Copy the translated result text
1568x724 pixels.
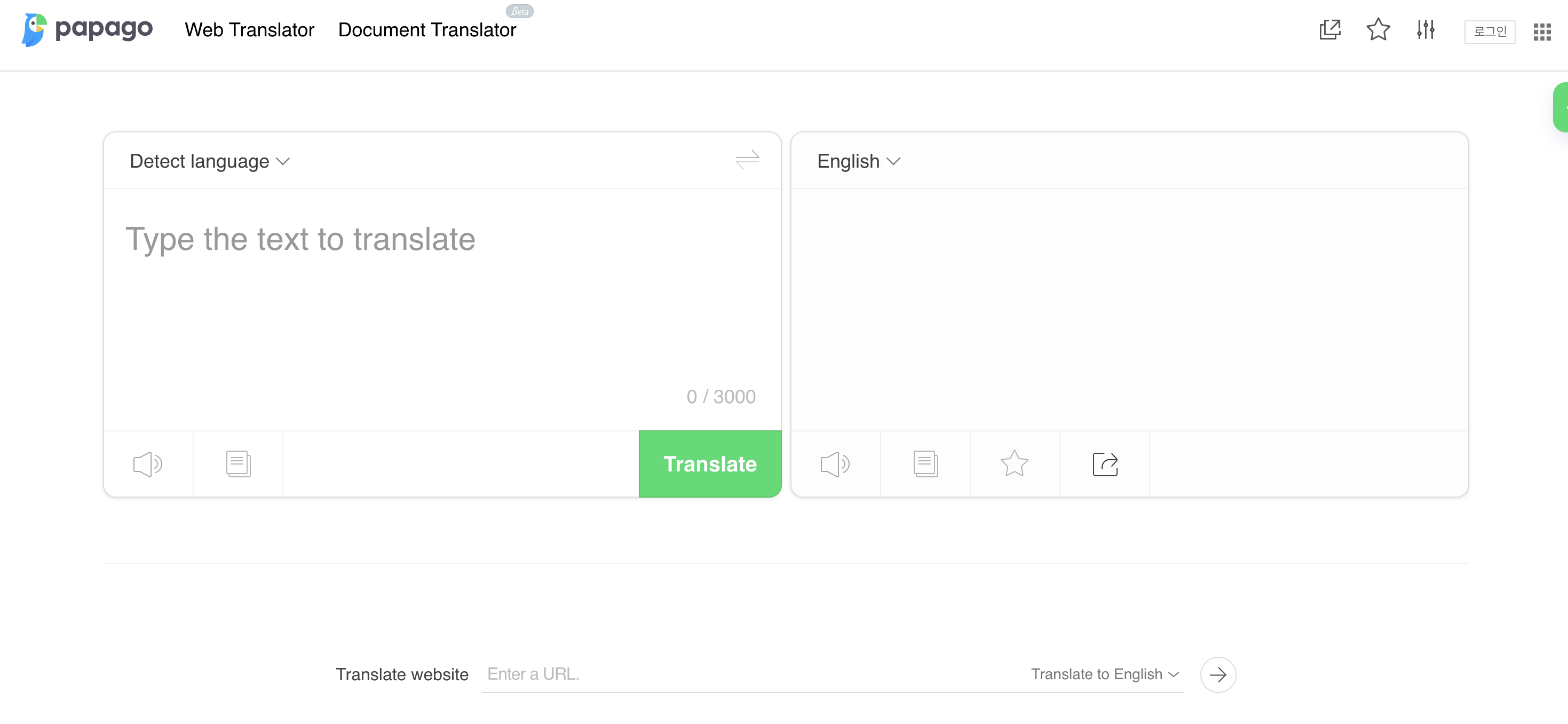point(925,464)
